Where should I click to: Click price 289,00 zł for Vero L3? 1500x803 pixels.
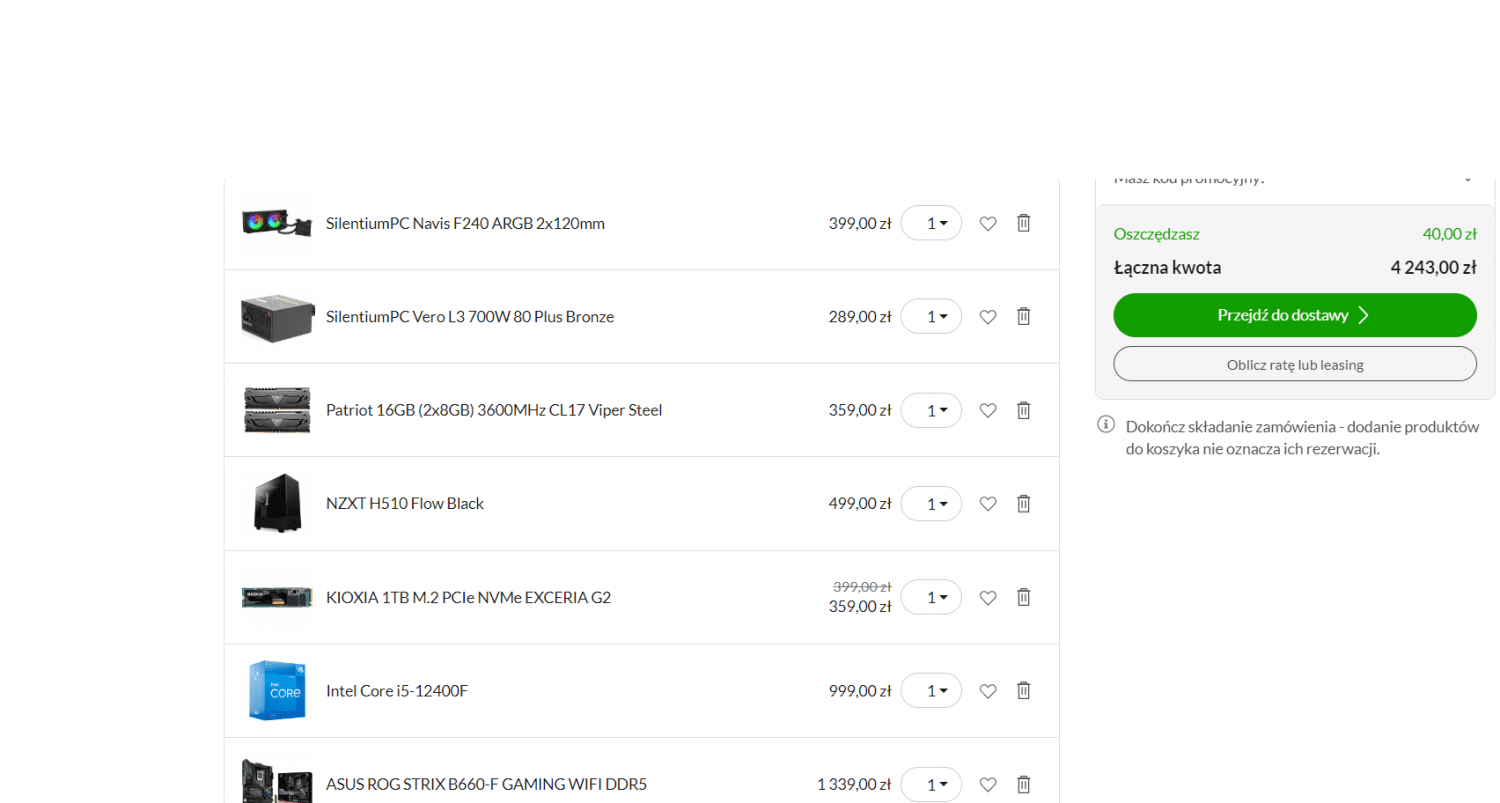click(x=859, y=316)
